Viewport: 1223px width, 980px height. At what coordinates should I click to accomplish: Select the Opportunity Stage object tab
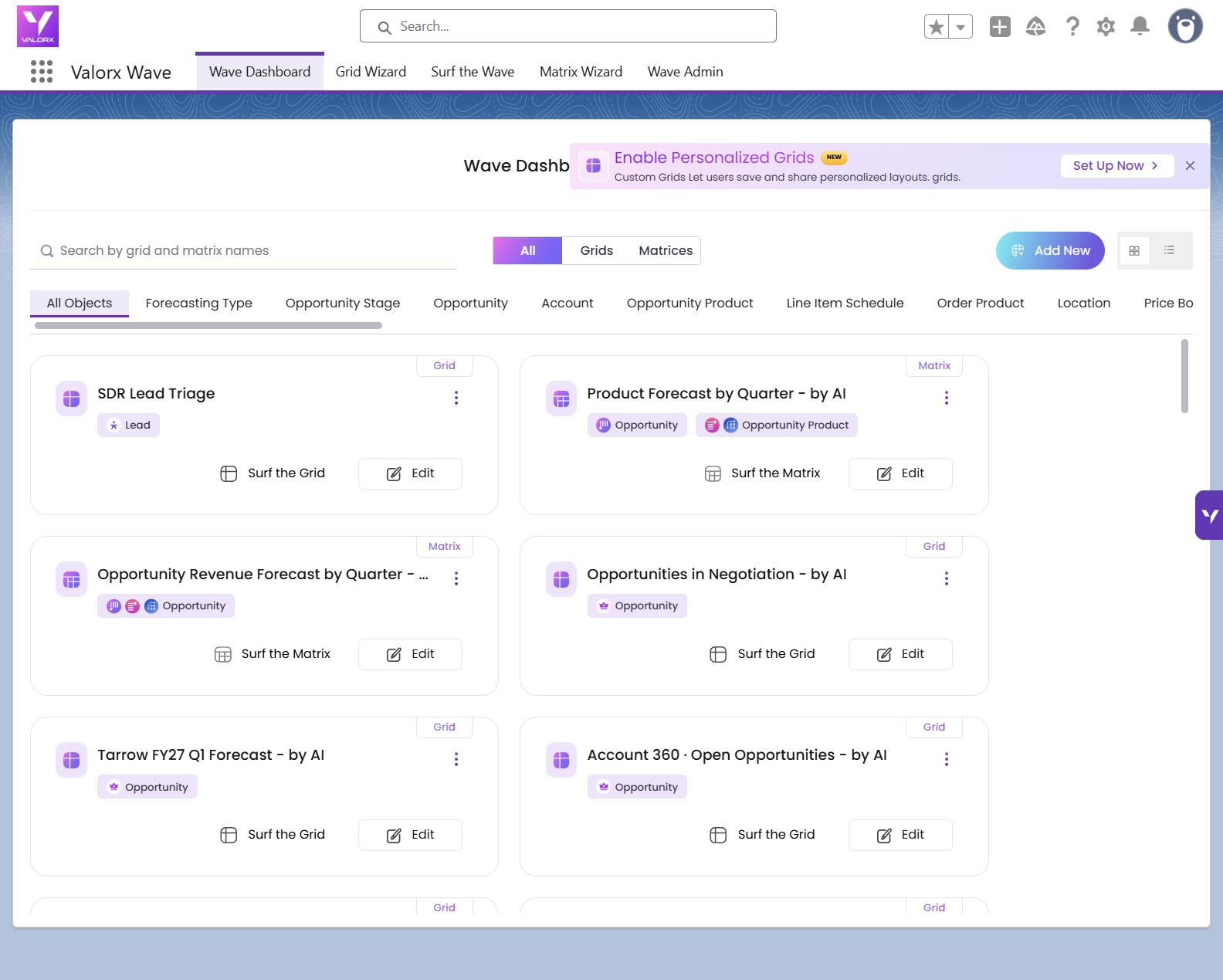(x=343, y=303)
